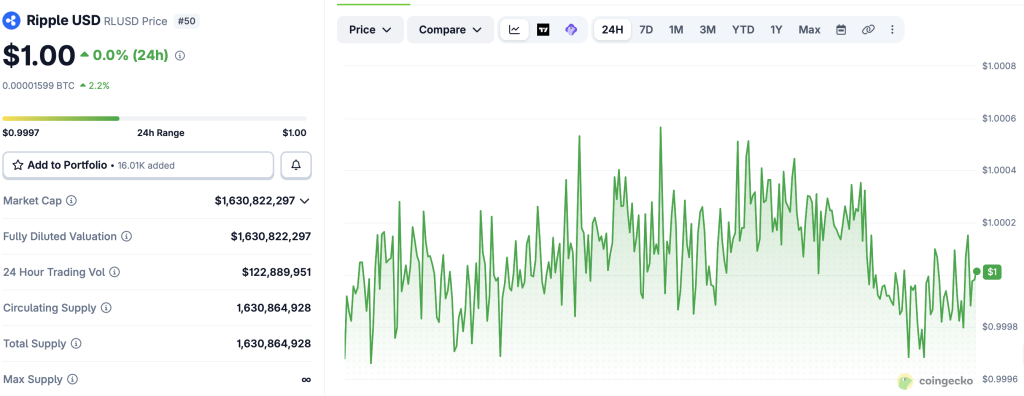Viewport: 1024px width, 396px height.
Task: Click the $1.00 current price text
Action: [x=39, y=56]
